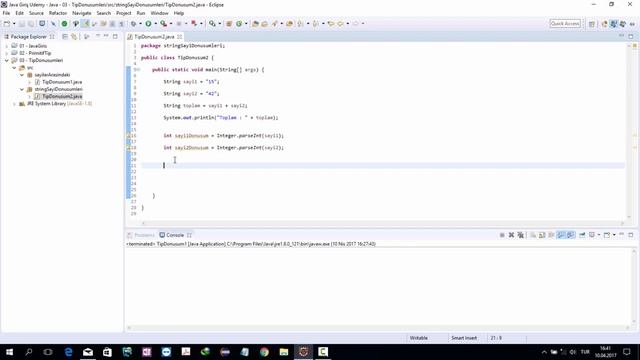Click Chrome icon in taskbar
Screen dimensions: 640x360
(264, 352)
